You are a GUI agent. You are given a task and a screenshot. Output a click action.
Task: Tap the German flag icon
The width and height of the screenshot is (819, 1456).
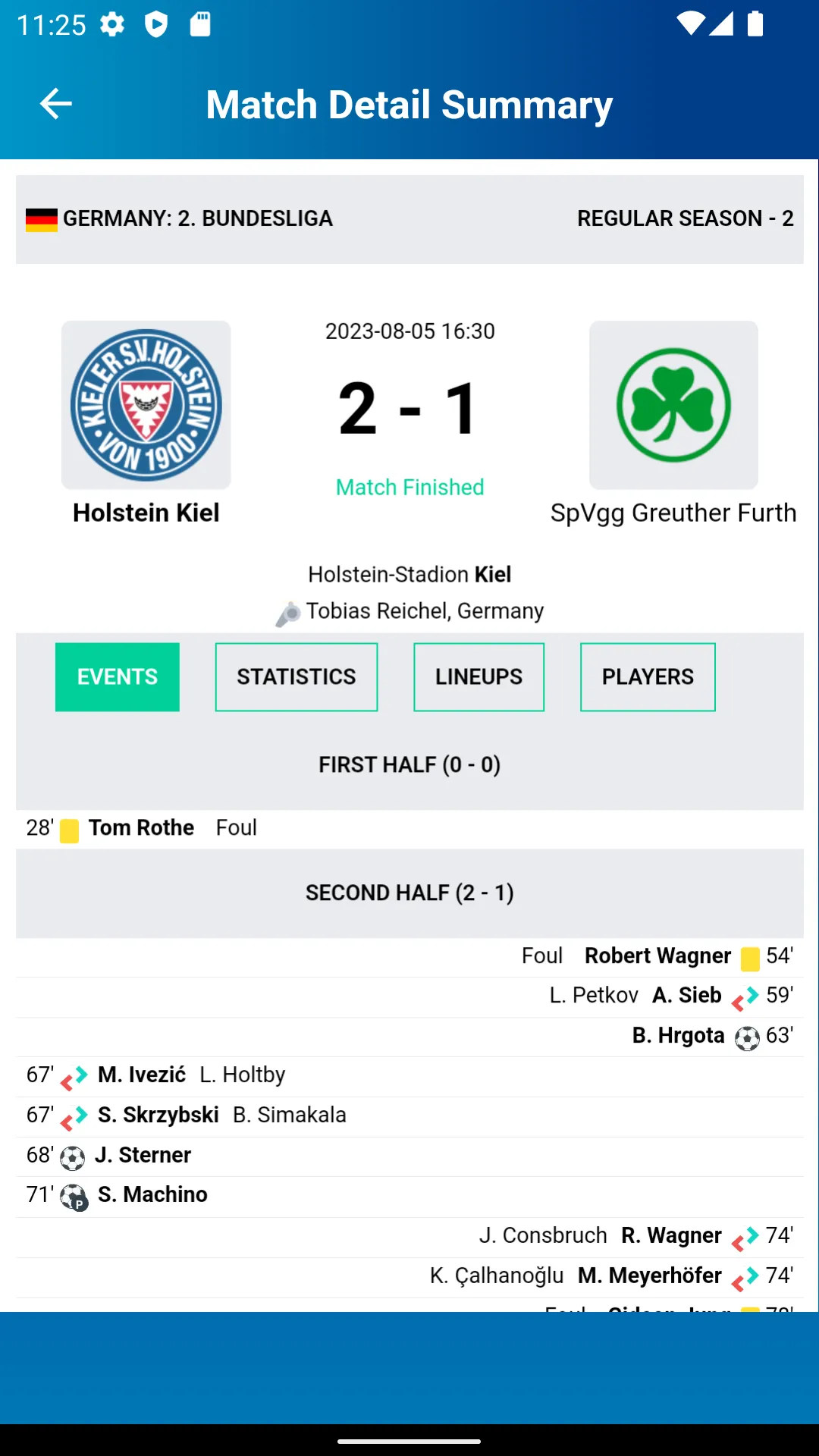pos(42,220)
